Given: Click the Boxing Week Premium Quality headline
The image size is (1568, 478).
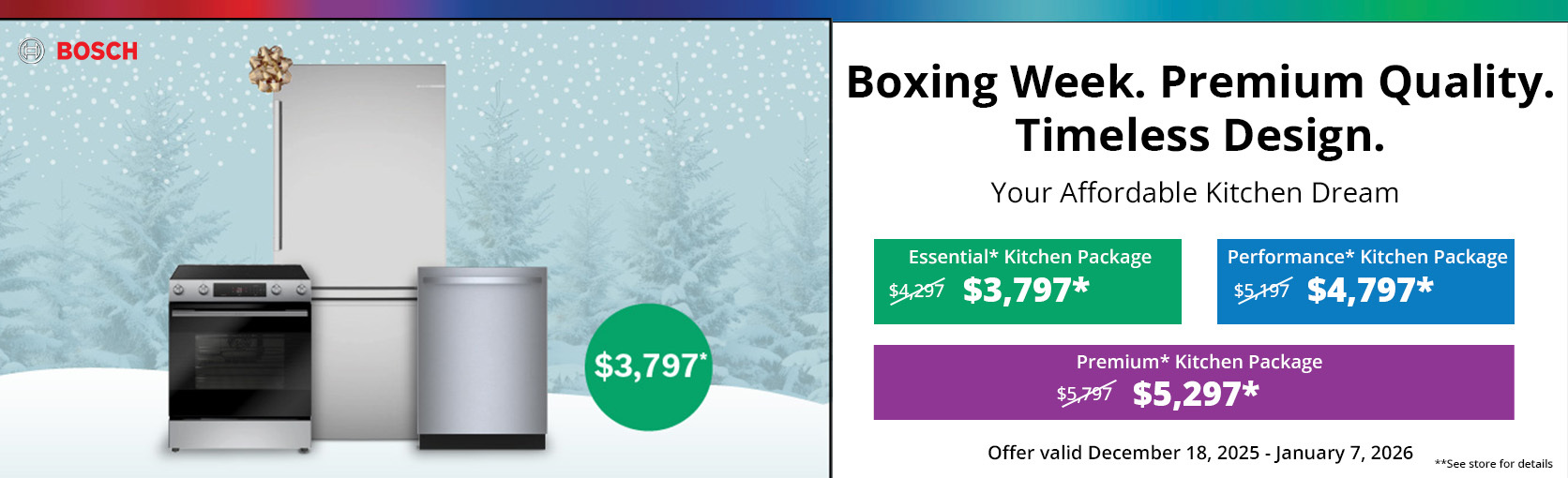Looking at the screenshot, I should [1199, 82].
